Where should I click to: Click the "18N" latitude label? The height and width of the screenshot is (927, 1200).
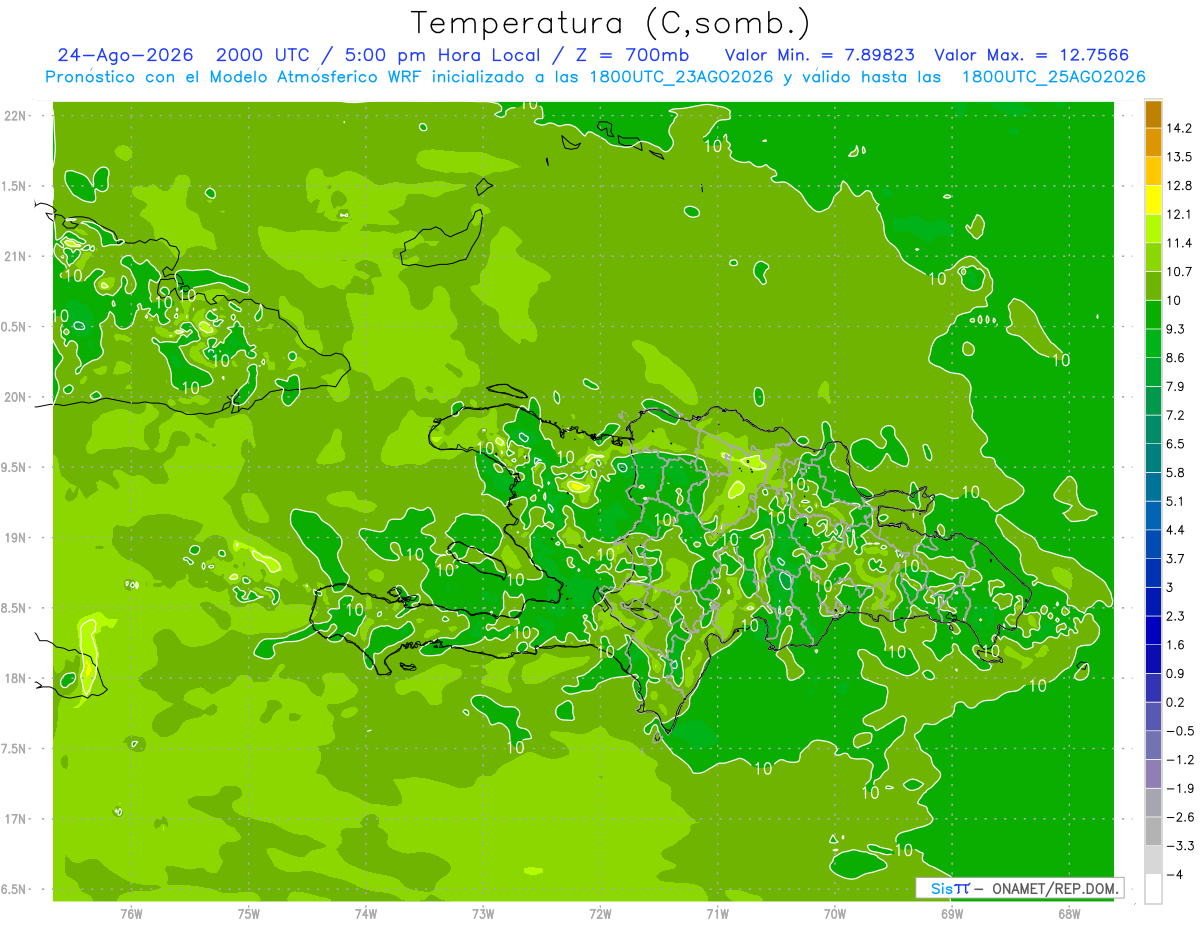click(14, 678)
